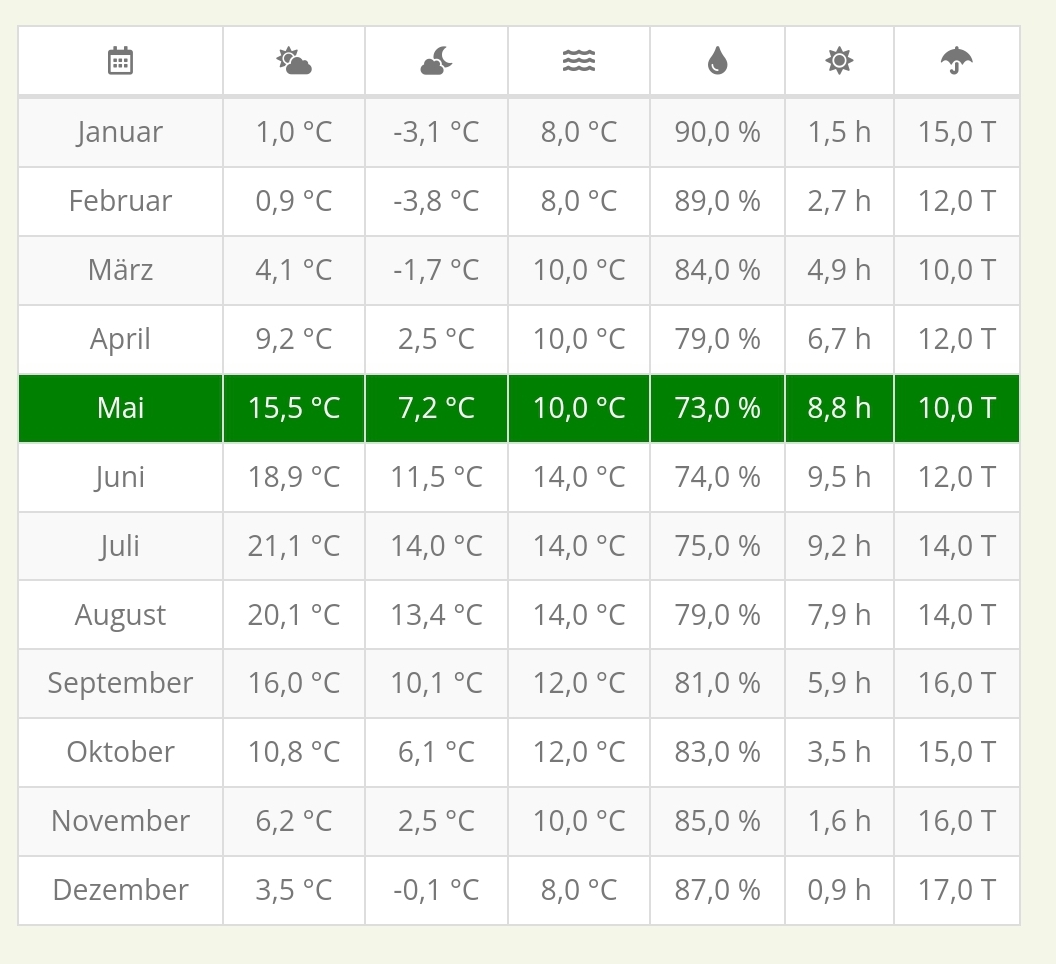Select the Februar row label

point(120,201)
